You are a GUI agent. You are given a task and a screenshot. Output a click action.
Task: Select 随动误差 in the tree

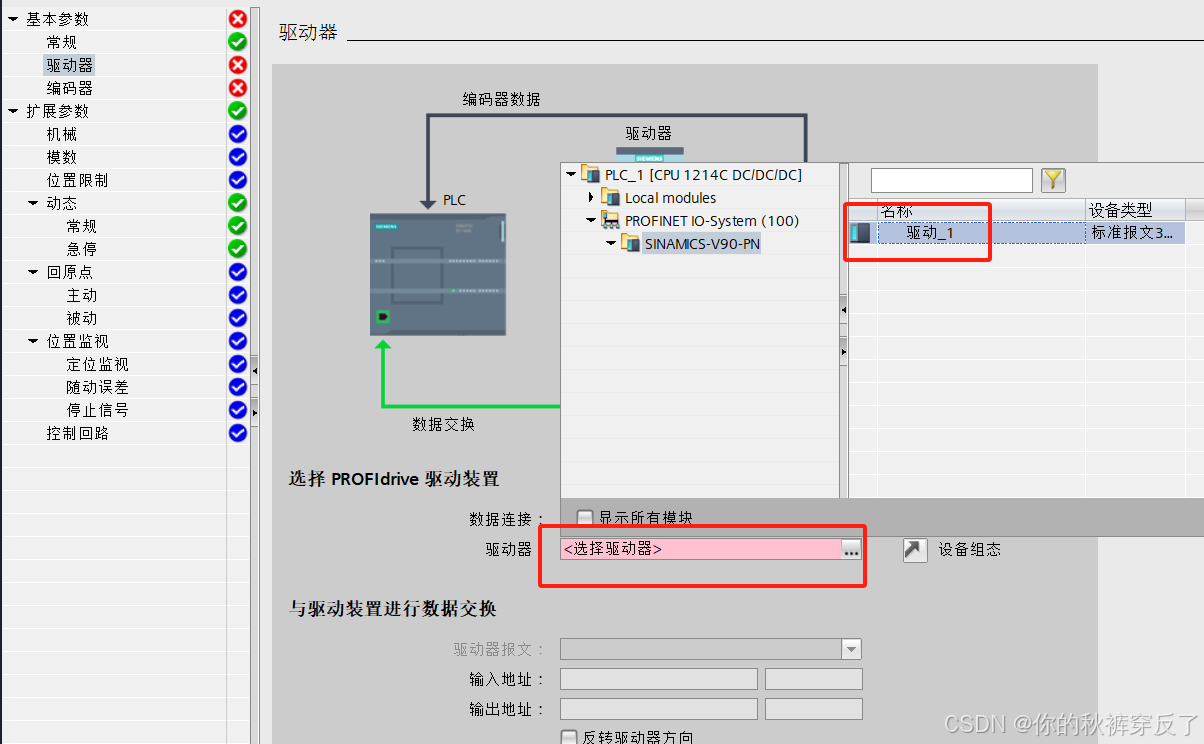pyautogui.click(x=97, y=387)
